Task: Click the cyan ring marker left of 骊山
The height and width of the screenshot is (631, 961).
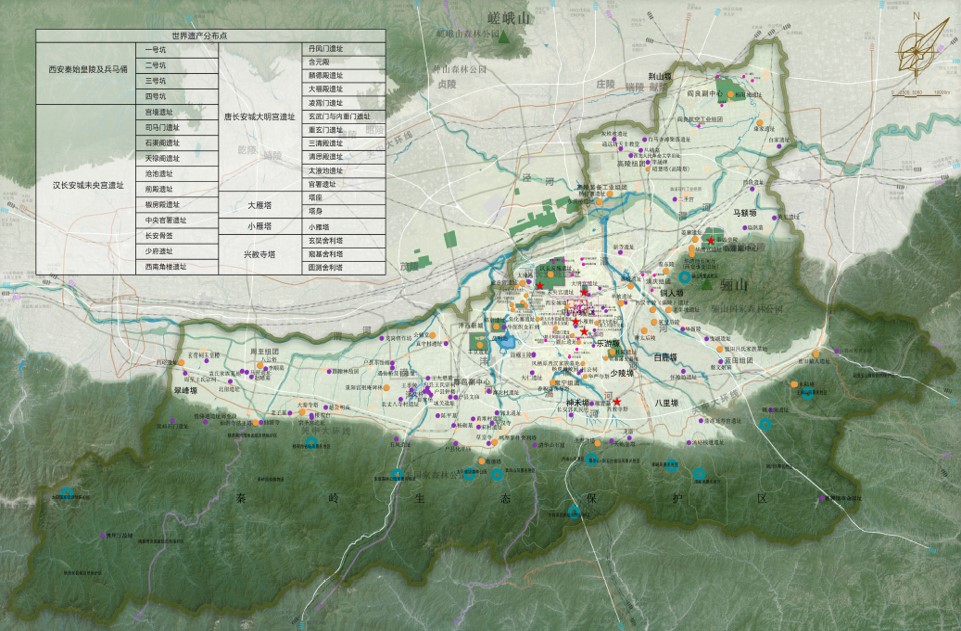Action: tap(684, 277)
